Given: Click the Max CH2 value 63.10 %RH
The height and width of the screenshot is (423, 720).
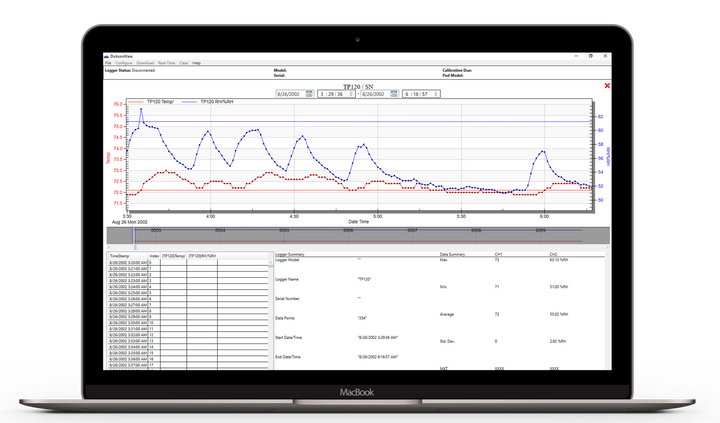Looking at the screenshot, I should pyautogui.click(x=558, y=260).
